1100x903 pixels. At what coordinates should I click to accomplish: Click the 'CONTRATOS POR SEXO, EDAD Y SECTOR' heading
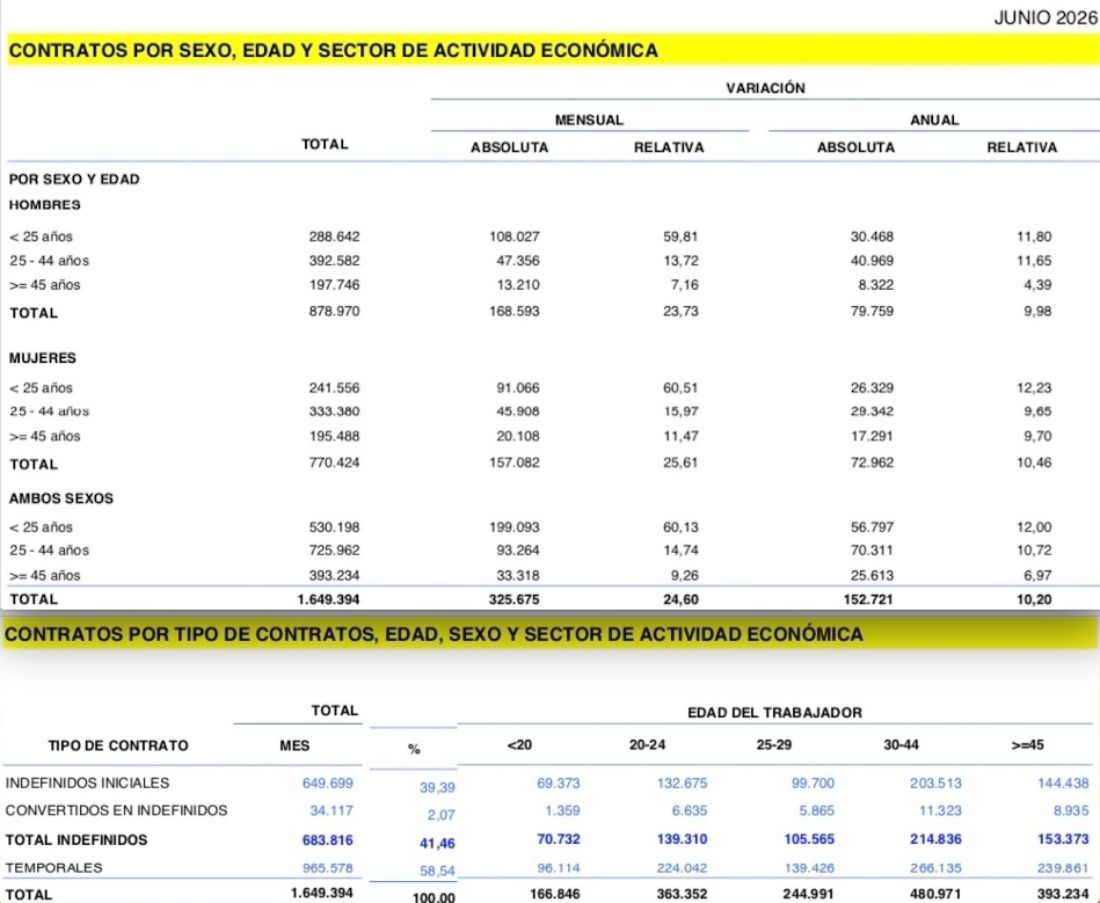coord(333,51)
